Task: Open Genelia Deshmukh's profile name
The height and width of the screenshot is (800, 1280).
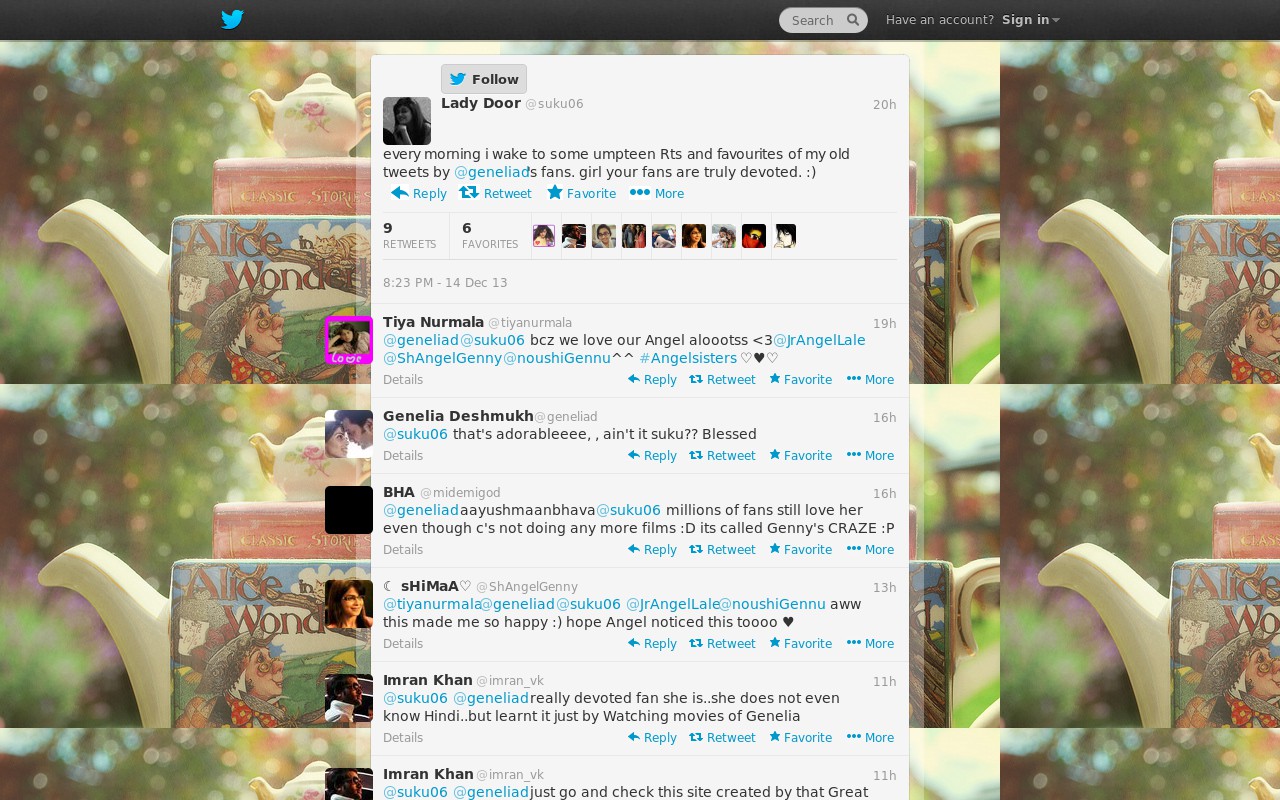Action: (458, 416)
